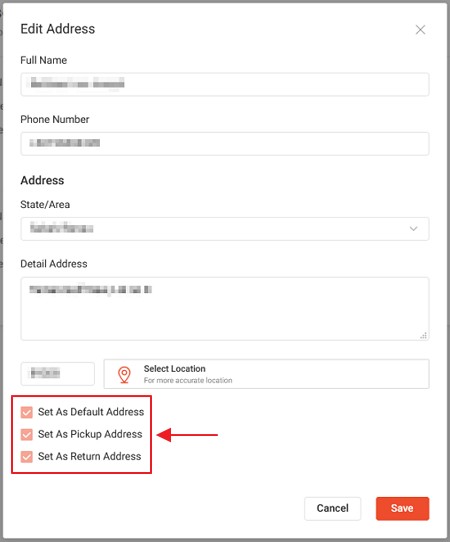Viewport: 450px width, 542px height.
Task: Cancel editing the address
Action: [x=332, y=508]
